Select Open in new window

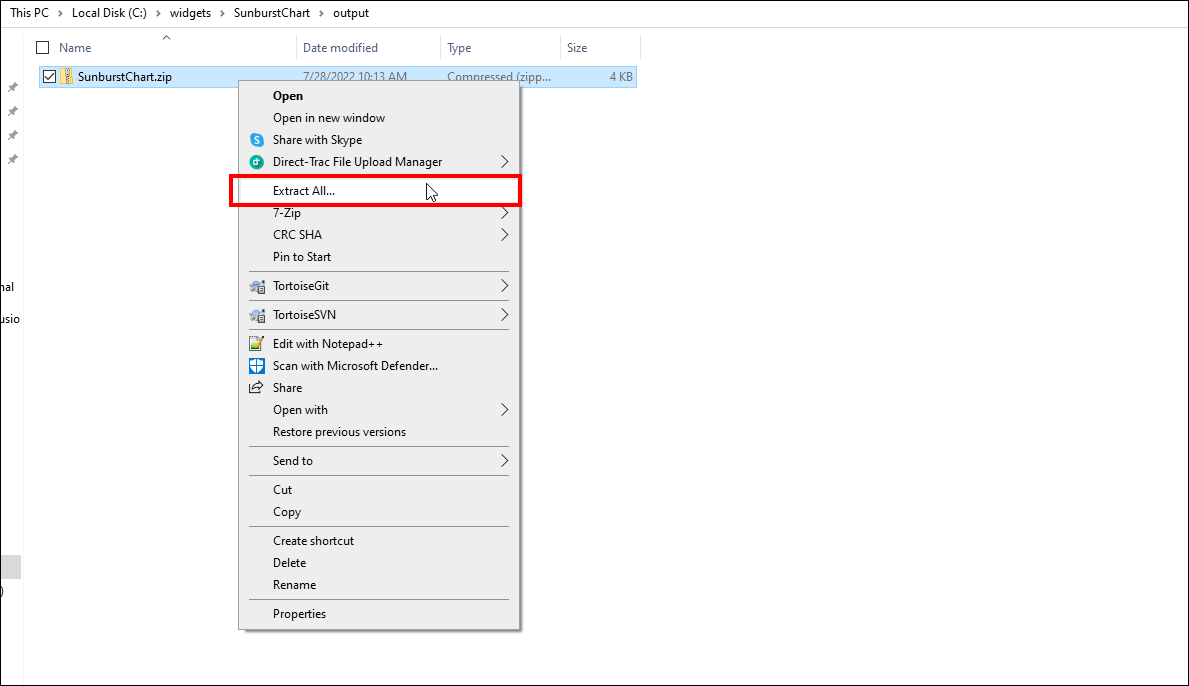(x=379, y=118)
